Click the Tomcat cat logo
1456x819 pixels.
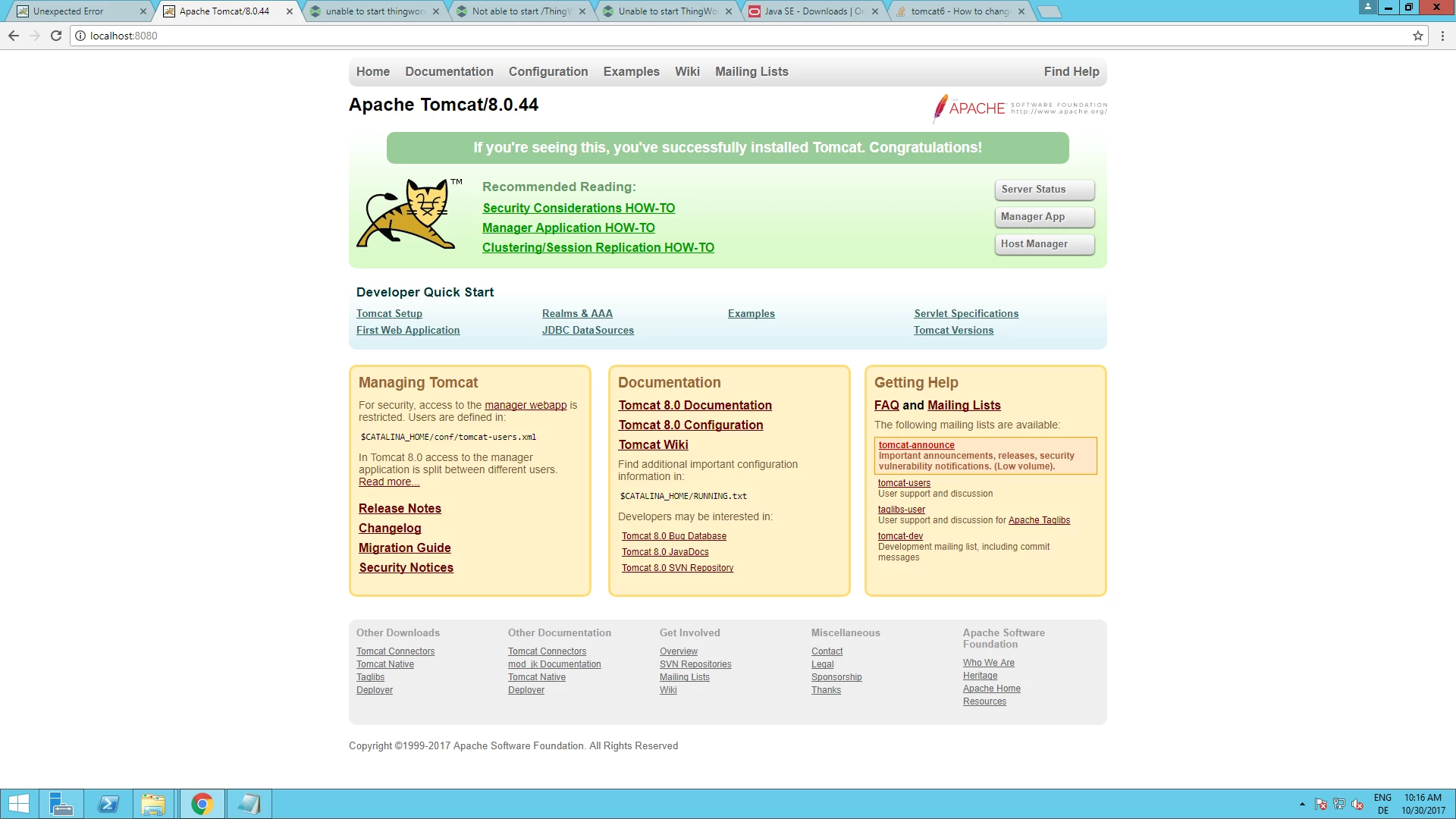pos(408,215)
